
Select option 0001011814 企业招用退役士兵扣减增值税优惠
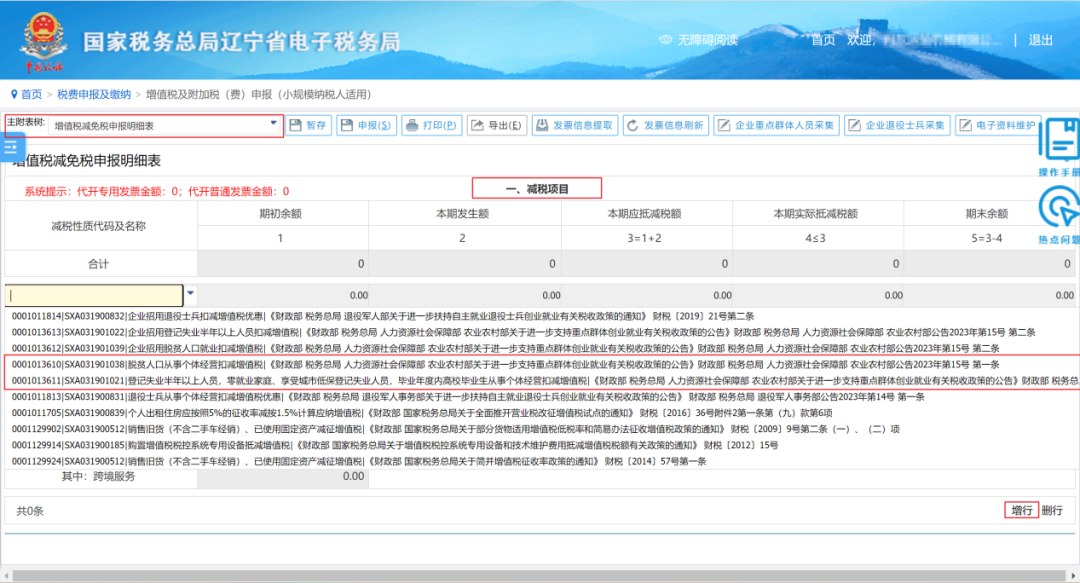[382, 316]
